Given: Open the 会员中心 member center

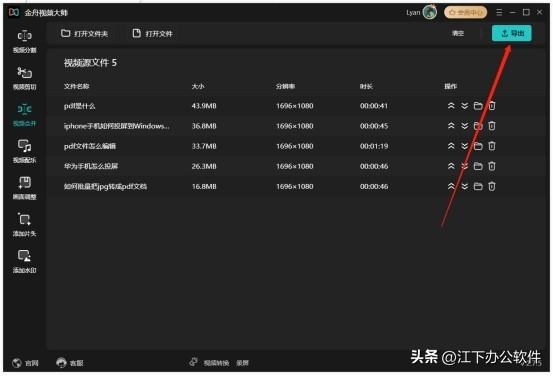Looking at the screenshot, I should (466, 12).
